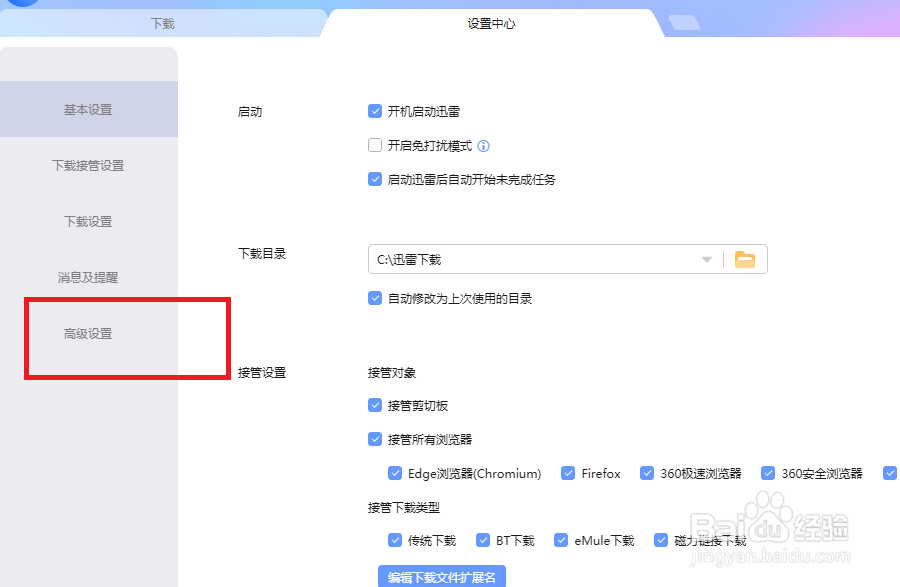Uncheck 自动修改为上次使用的目录

pos(375,297)
